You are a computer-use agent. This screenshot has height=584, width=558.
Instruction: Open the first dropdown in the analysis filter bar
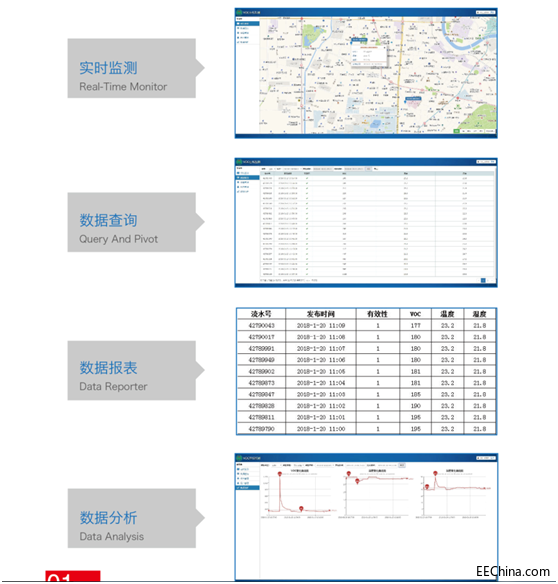pyautogui.click(x=276, y=465)
